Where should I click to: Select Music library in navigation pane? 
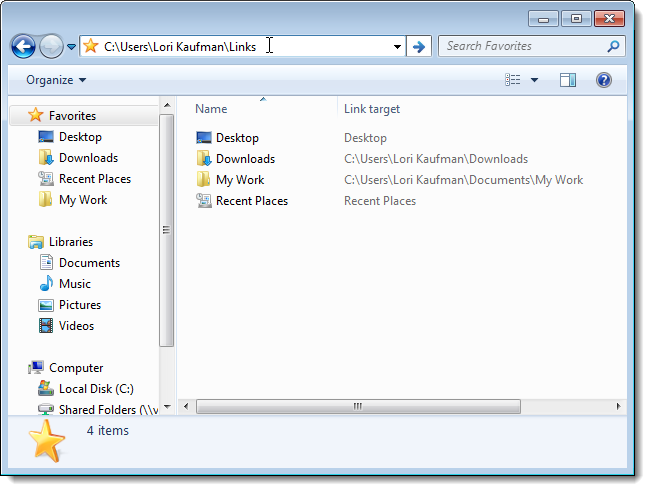(75, 284)
